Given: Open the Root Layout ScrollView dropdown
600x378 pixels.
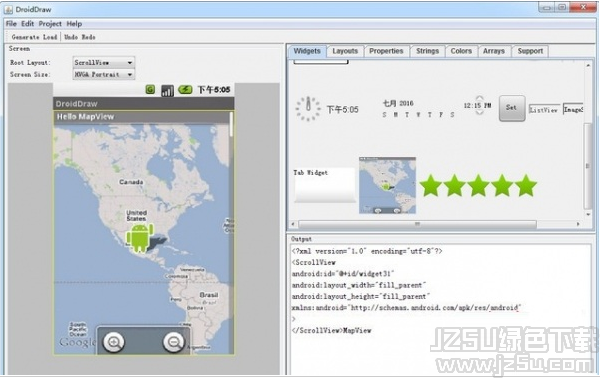Looking at the screenshot, I should 104,62.
